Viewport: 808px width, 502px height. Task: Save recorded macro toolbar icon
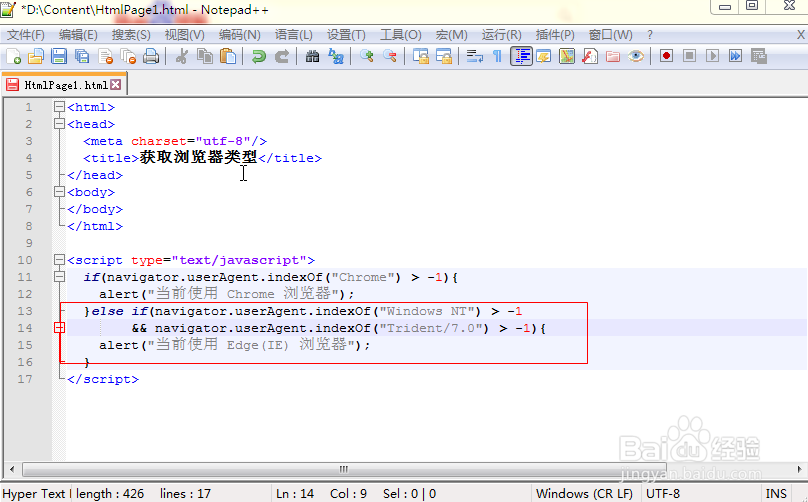[x=759, y=56]
